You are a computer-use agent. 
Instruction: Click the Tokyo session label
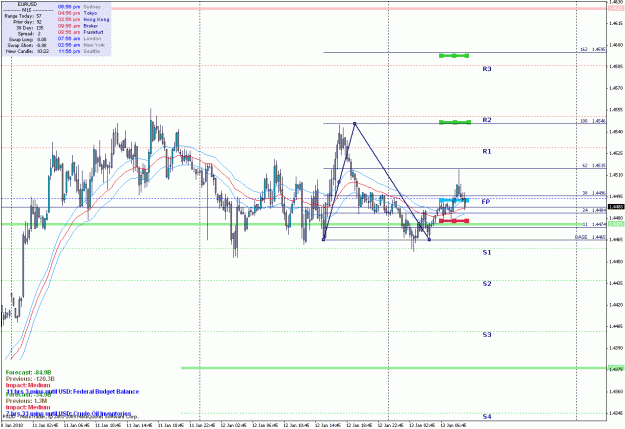pos(90,13)
